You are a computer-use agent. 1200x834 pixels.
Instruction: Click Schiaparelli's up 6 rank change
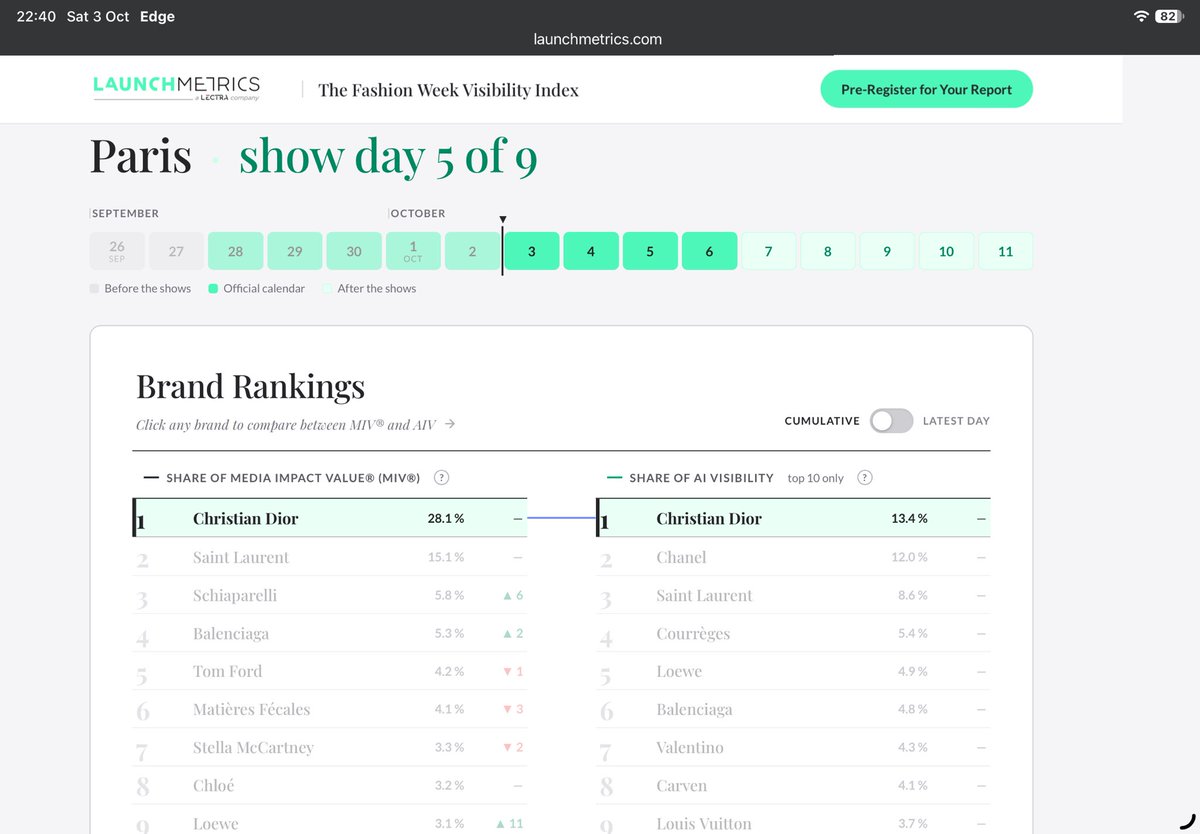tap(513, 595)
